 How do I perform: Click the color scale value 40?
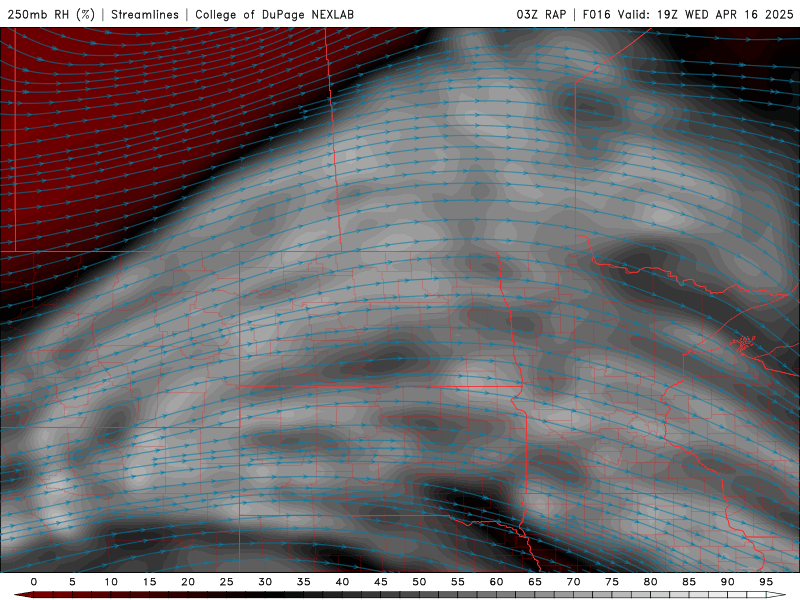[x=342, y=582]
